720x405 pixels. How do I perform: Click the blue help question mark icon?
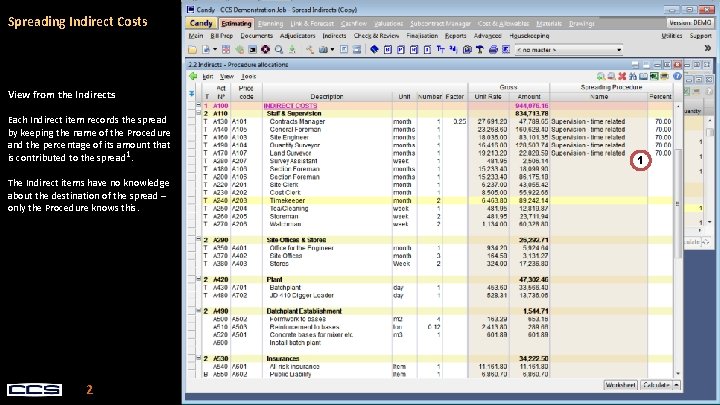point(675,75)
